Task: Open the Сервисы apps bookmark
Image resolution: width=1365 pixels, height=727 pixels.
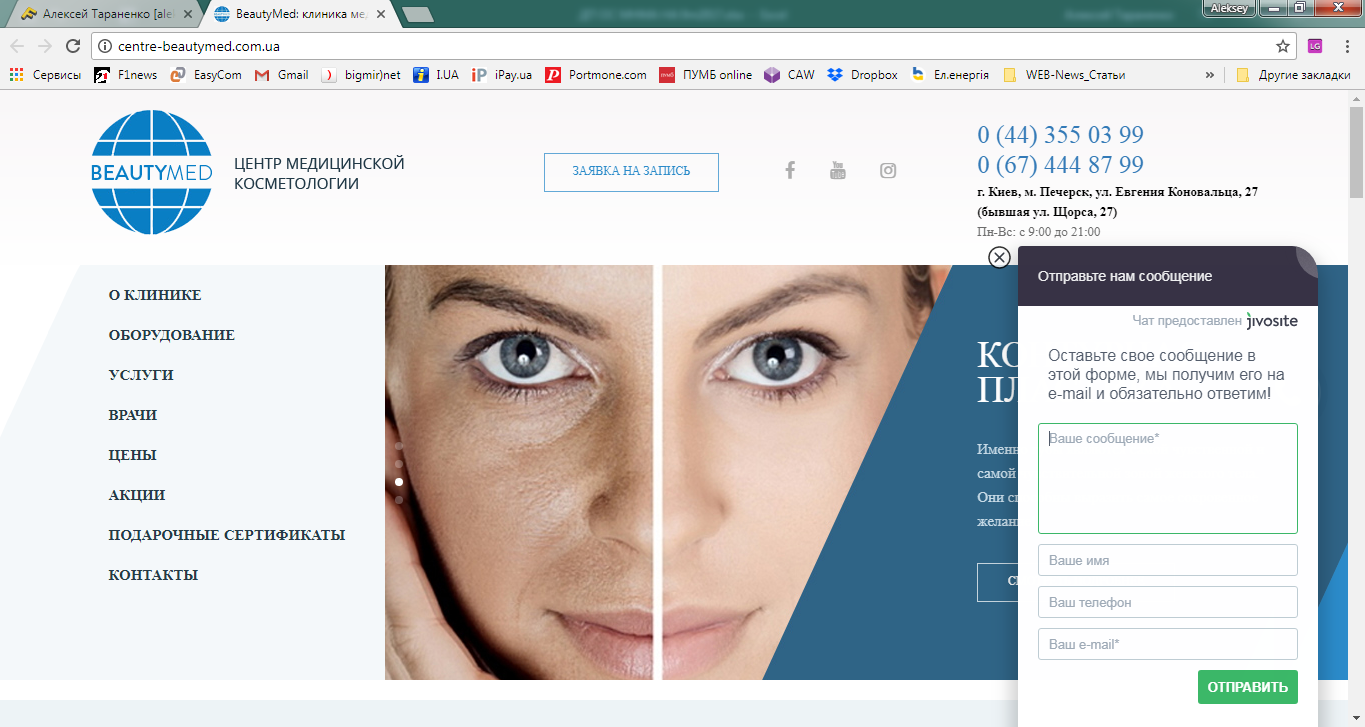Action: click(45, 75)
